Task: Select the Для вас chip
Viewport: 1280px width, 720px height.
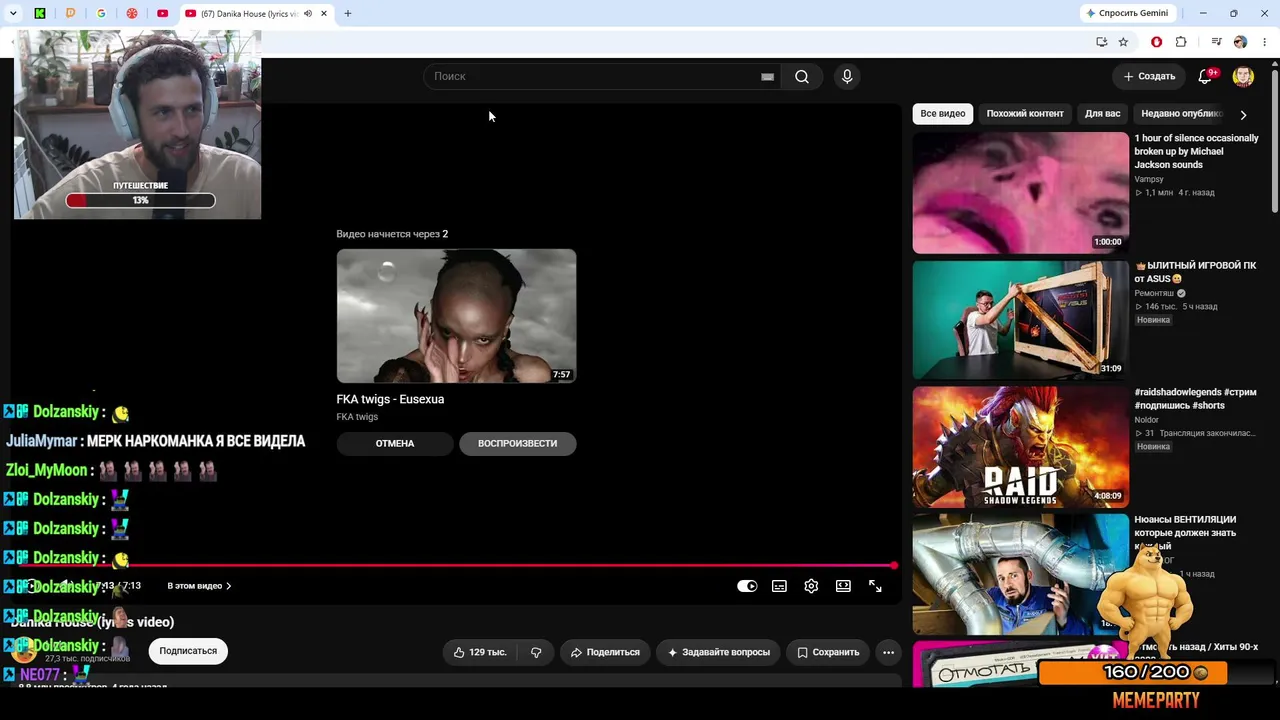Action: pos(1103,114)
